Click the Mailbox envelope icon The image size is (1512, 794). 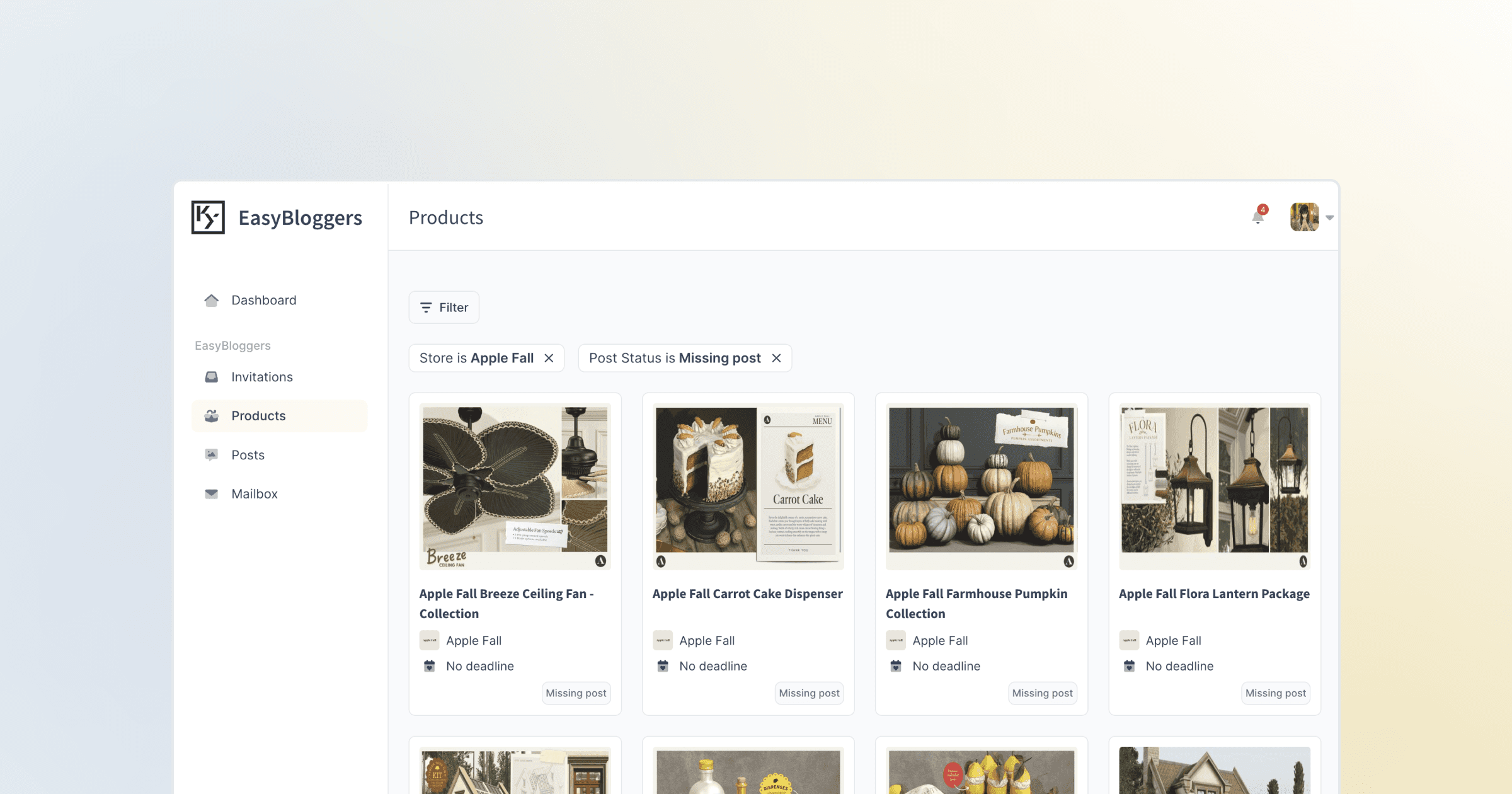212,494
